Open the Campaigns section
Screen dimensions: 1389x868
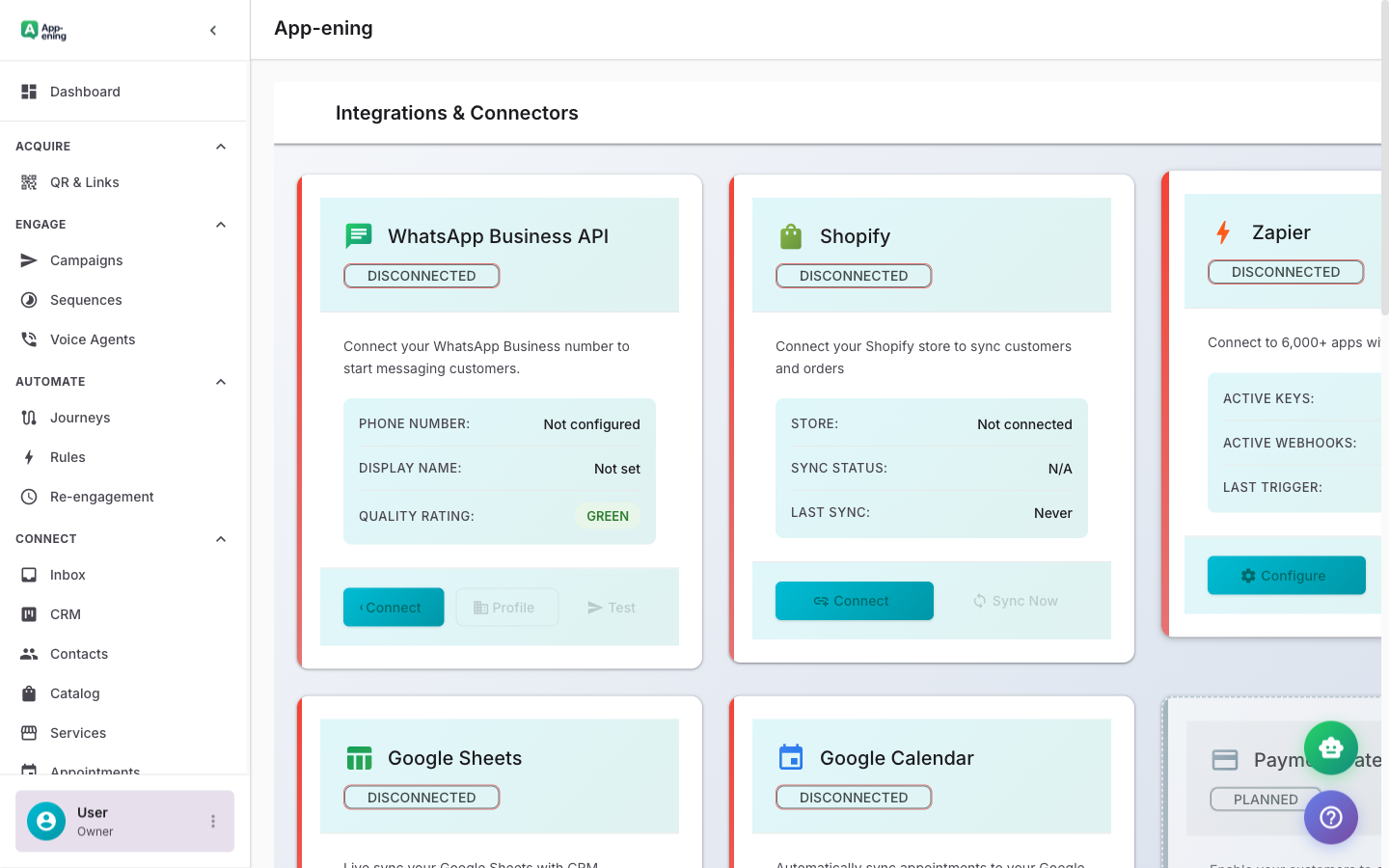87,260
